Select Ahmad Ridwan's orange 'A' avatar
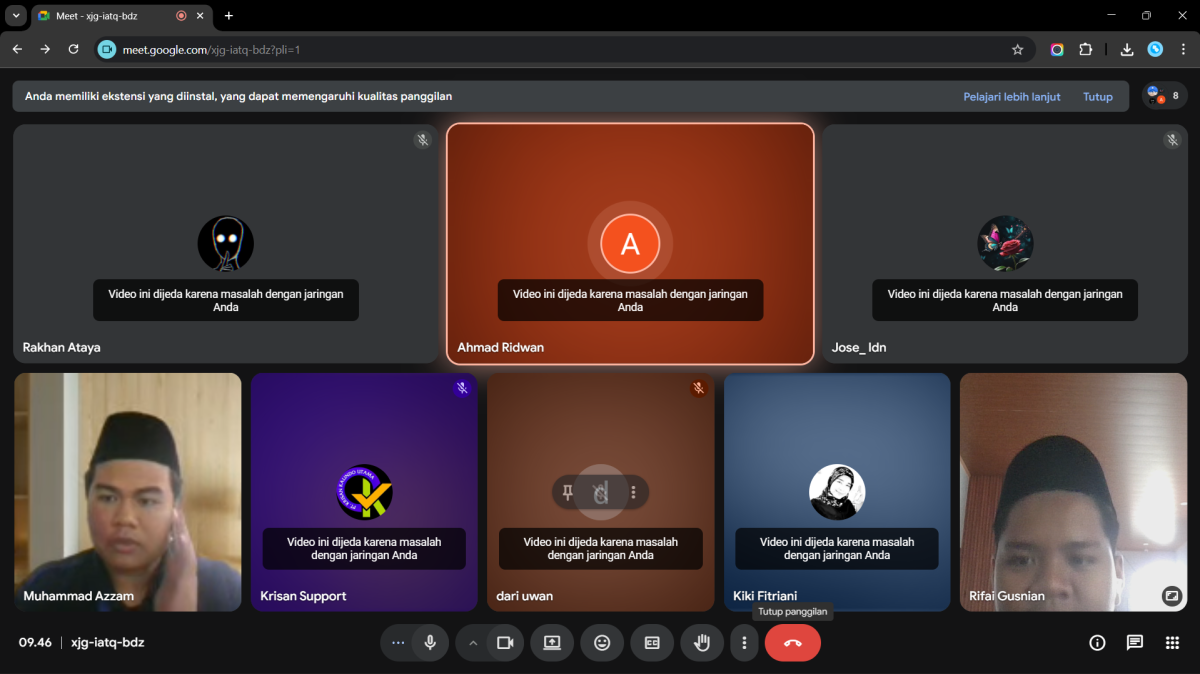The width and height of the screenshot is (1200, 674). pyautogui.click(x=630, y=244)
